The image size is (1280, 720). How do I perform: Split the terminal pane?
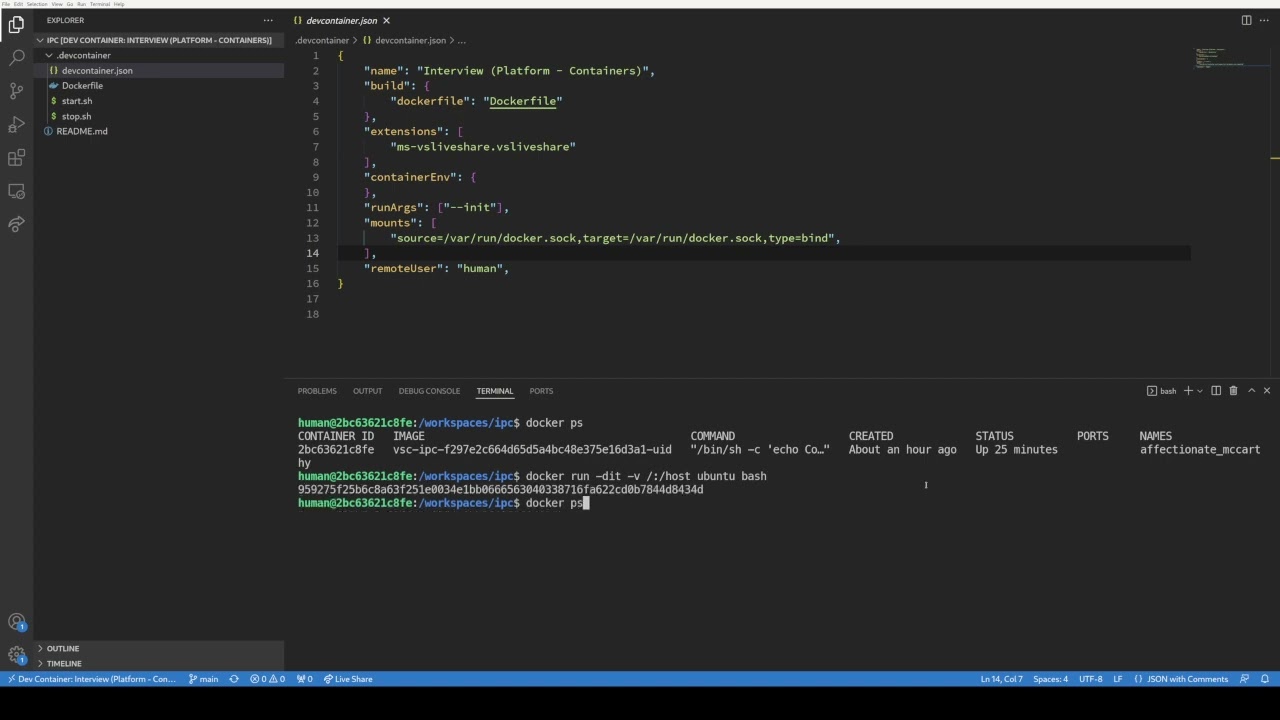pos(1216,391)
